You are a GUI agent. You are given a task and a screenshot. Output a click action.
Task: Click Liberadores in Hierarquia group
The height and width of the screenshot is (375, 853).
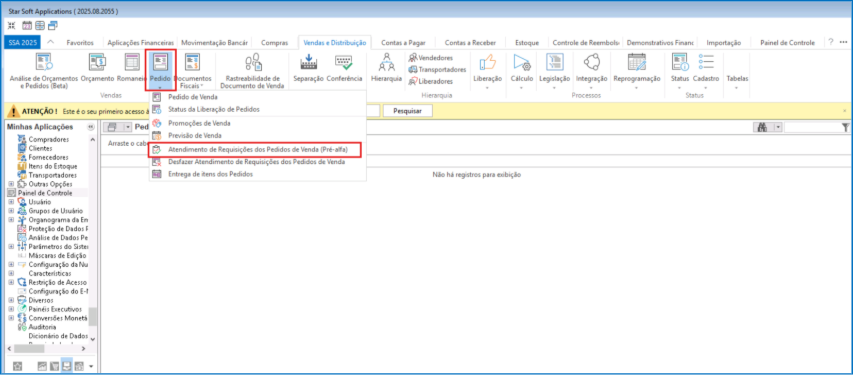tap(430, 81)
